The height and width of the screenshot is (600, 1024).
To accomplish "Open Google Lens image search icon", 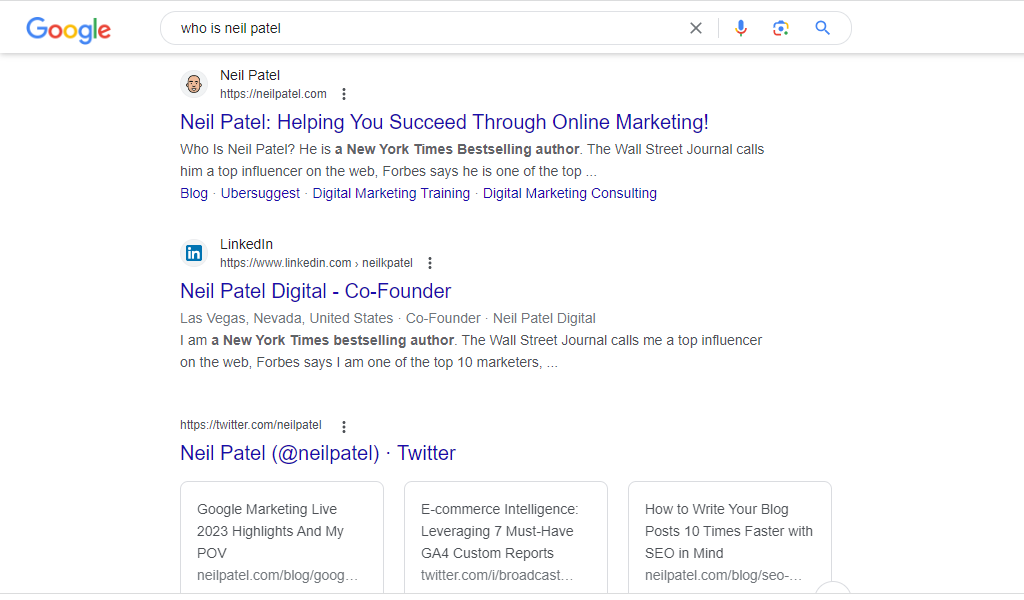I will pyautogui.click(x=780, y=28).
